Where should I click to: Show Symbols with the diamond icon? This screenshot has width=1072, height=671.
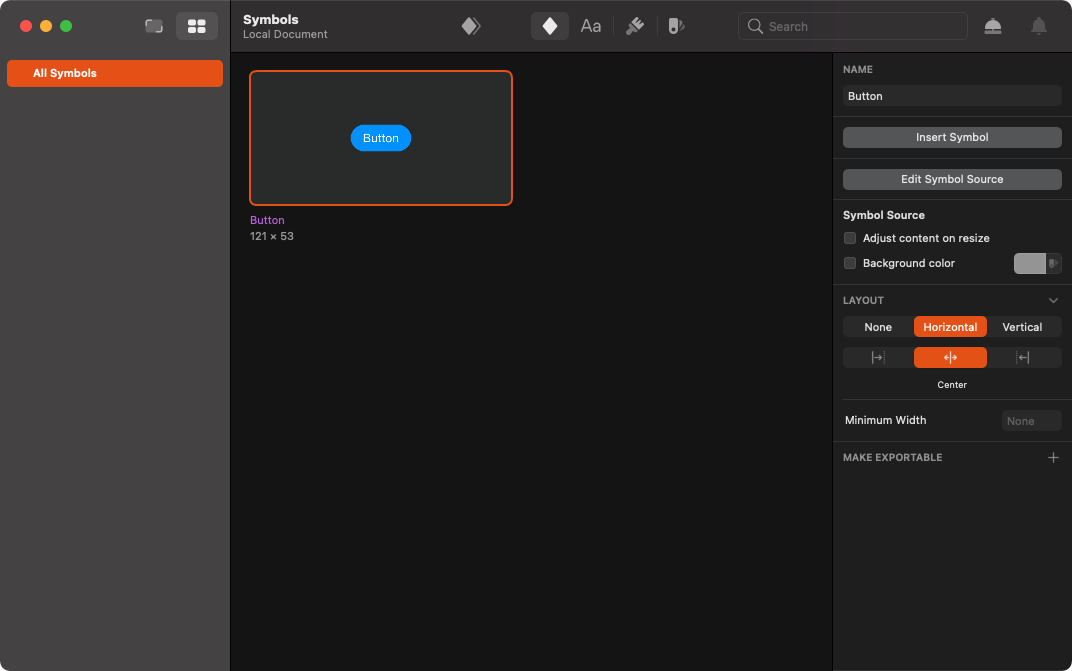pyautogui.click(x=550, y=26)
